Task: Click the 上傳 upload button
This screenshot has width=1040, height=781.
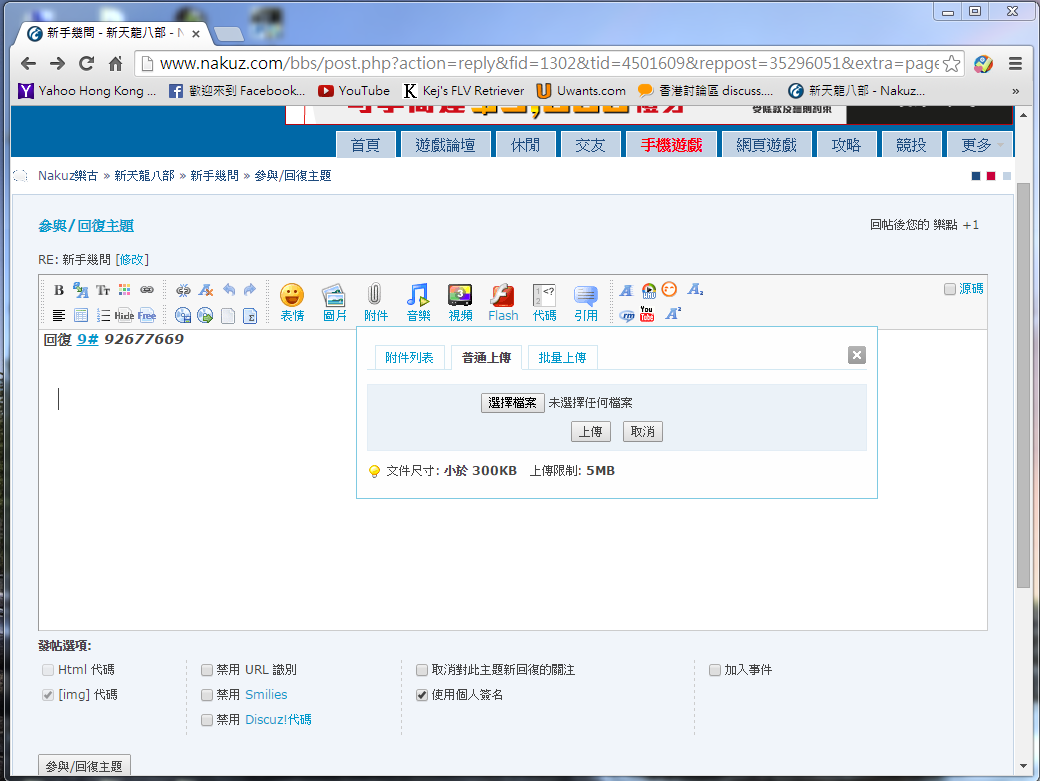Action: pyautogui.click(x=590, y=432)
